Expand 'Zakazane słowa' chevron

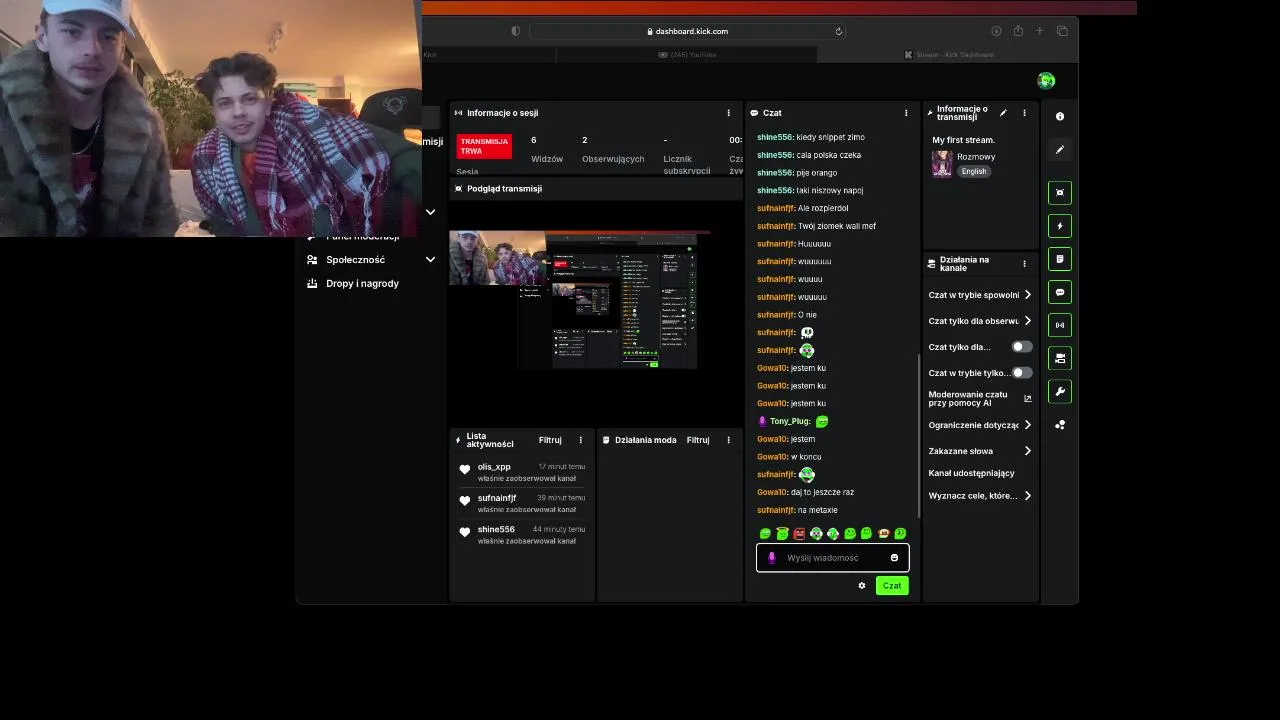pos(1027,451)
